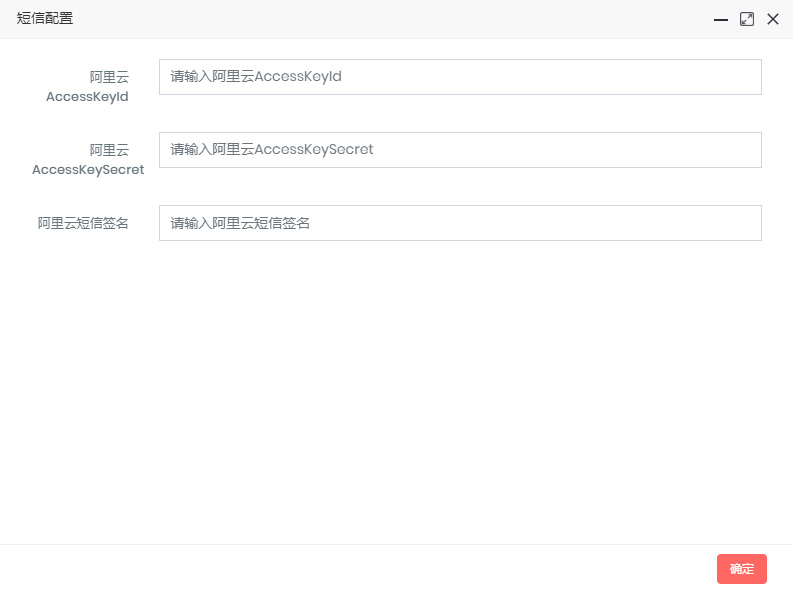Focus the 阿里云AccessKeySecret input field
This screenshot has height=596, width=793.
coord(460,150)
